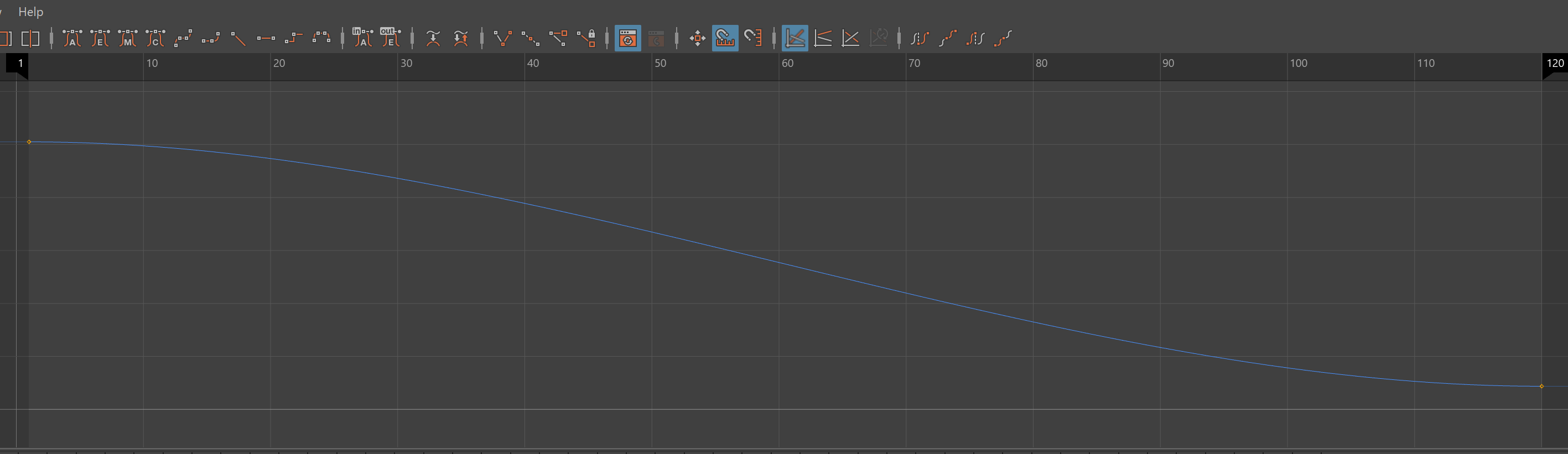This screenshot has width=1568, height=454.
Task: Toggle Auto Load Graph Editor mode
Action: tap(627, 38)
